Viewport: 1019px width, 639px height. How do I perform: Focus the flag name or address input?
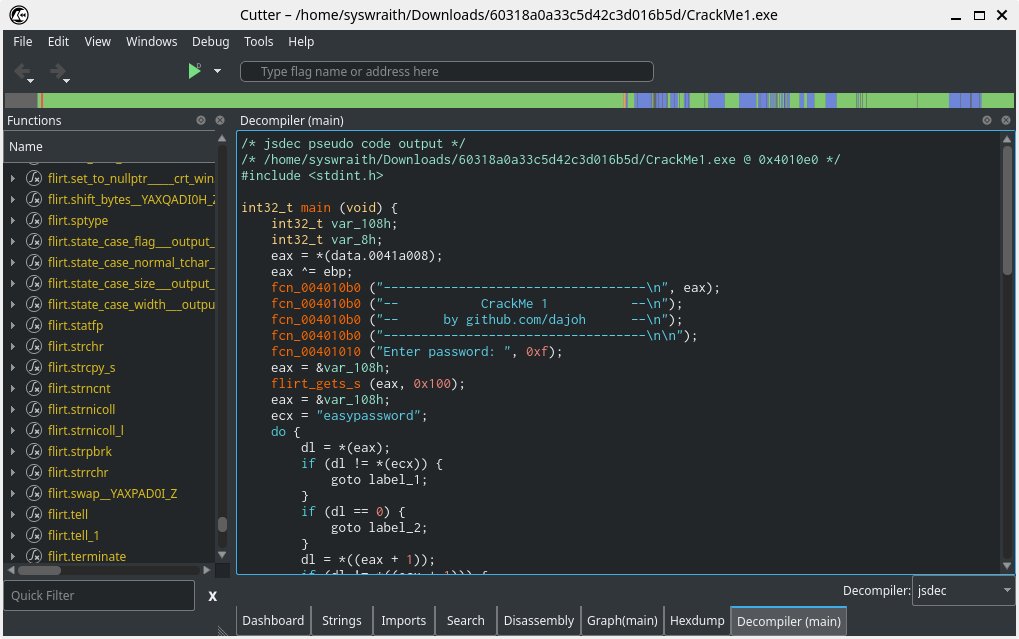coord(446,72)
